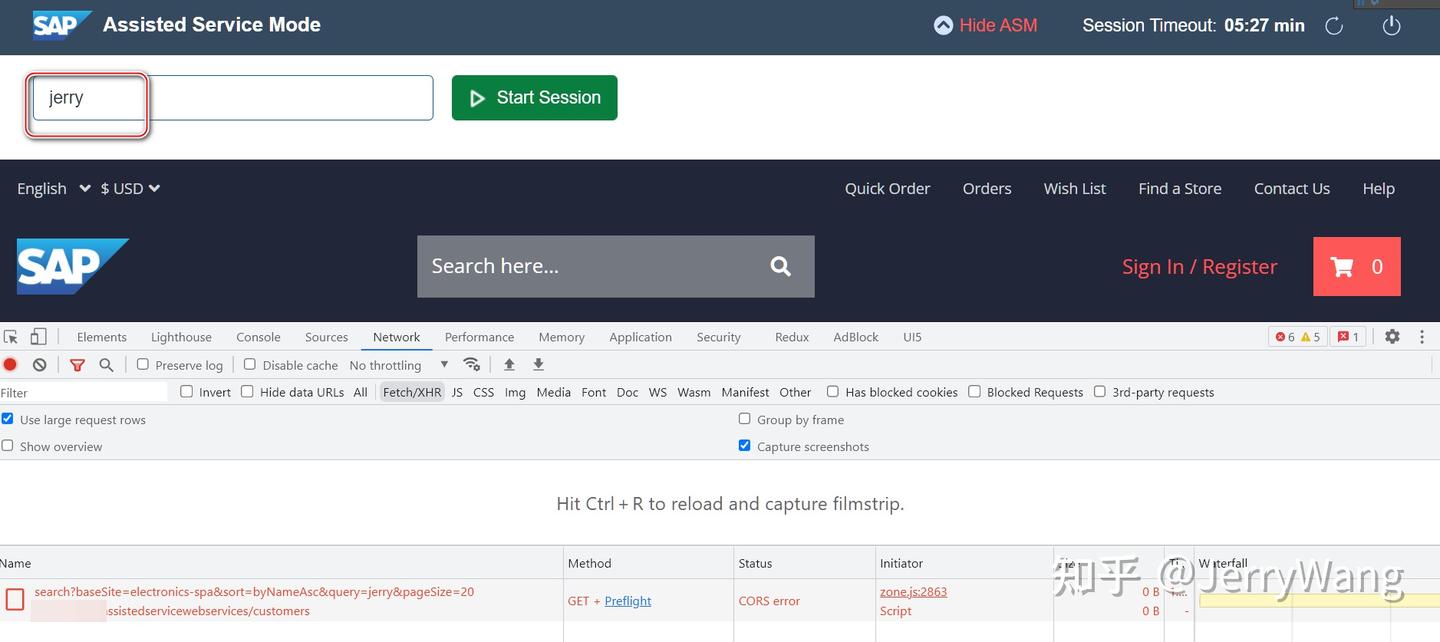Toggle the red filter funnel icon

[x=77, y=365]
